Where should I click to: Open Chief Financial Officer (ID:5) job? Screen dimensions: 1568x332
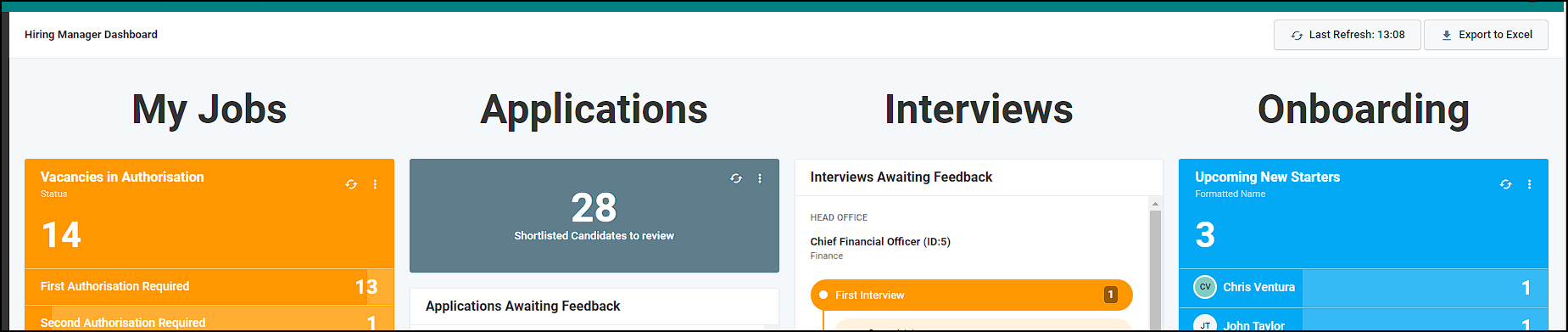[880, 242]
